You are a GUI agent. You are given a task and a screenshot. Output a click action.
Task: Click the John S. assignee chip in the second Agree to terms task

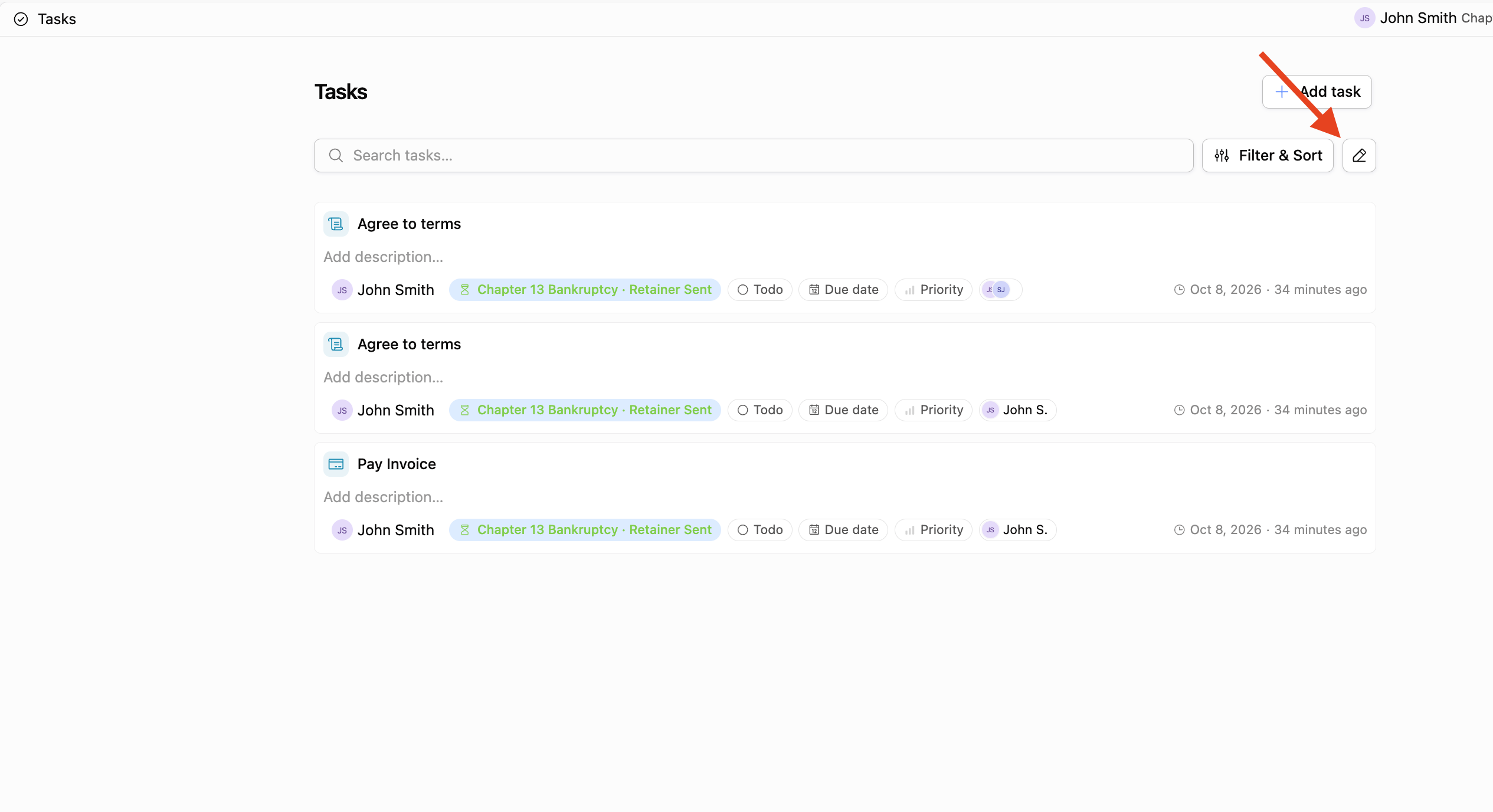[x=1017, y=410]
